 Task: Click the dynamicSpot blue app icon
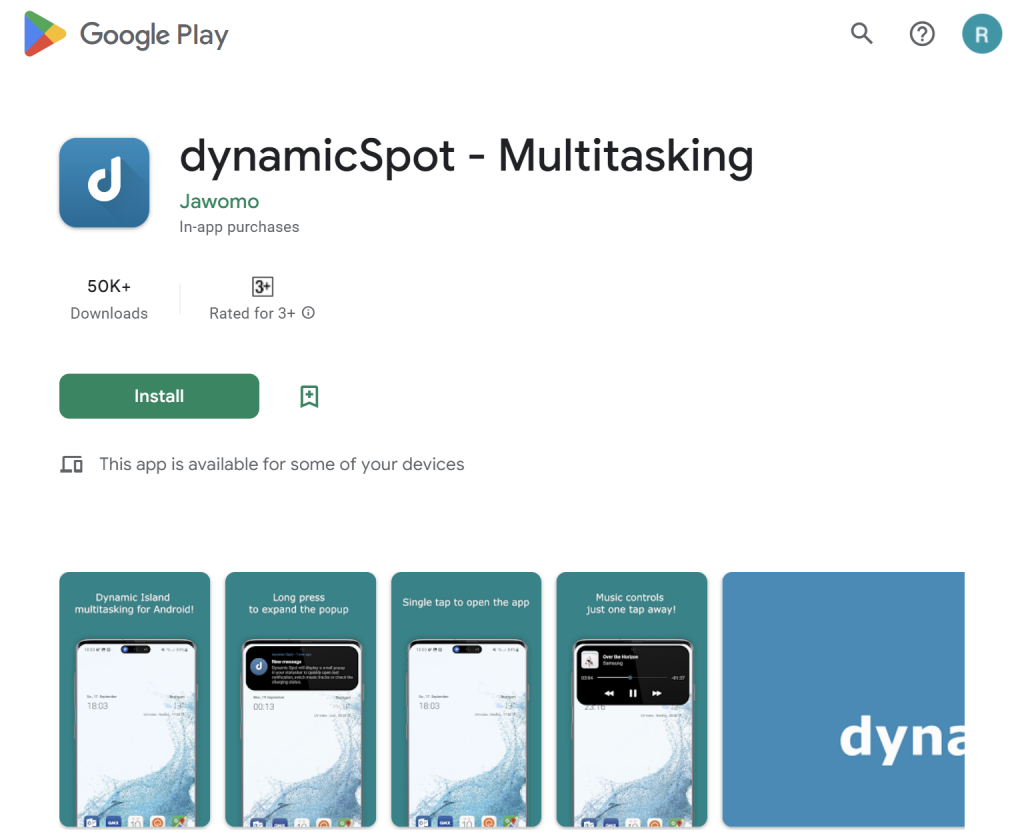pos(104,183)
